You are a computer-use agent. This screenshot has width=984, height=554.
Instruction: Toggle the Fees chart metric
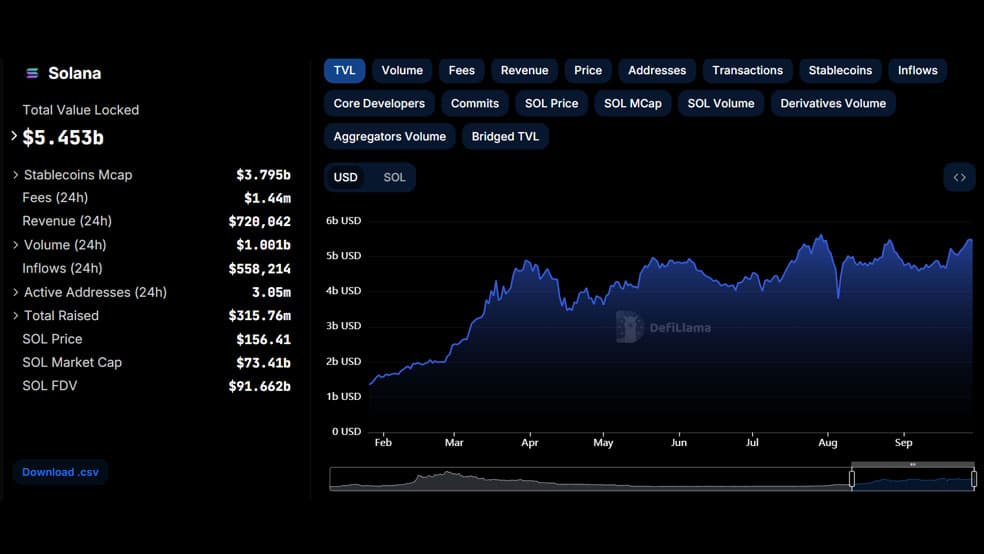pos(462,70)
